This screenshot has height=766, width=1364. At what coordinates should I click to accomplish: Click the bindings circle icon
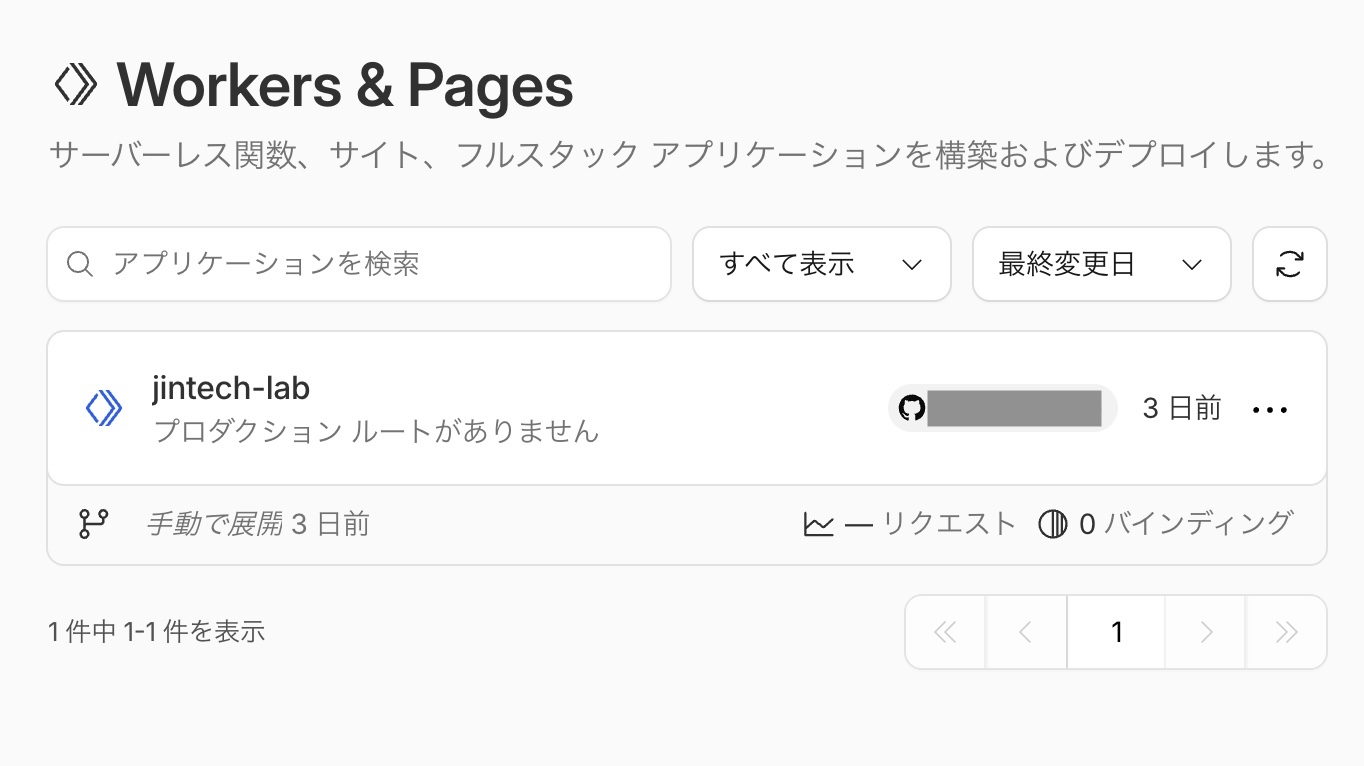1052,524
